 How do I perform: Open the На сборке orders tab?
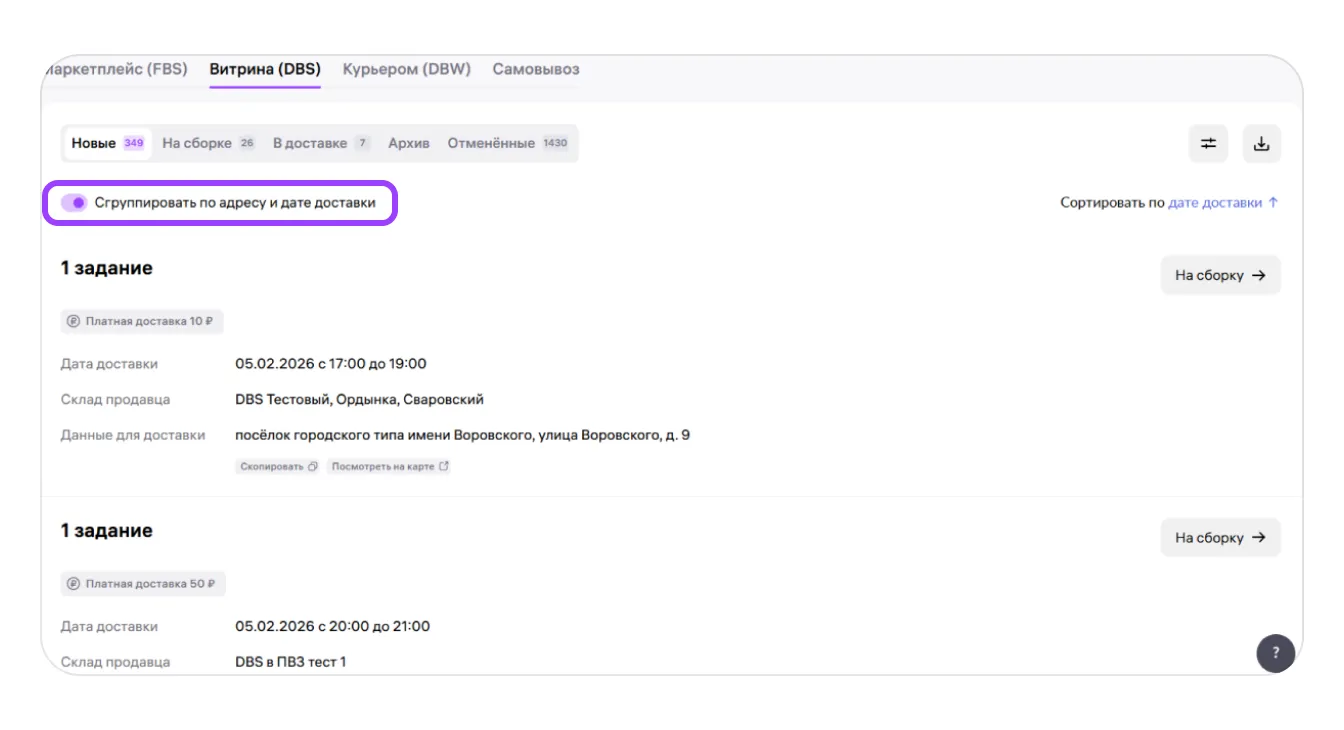(x=208, y=143)
